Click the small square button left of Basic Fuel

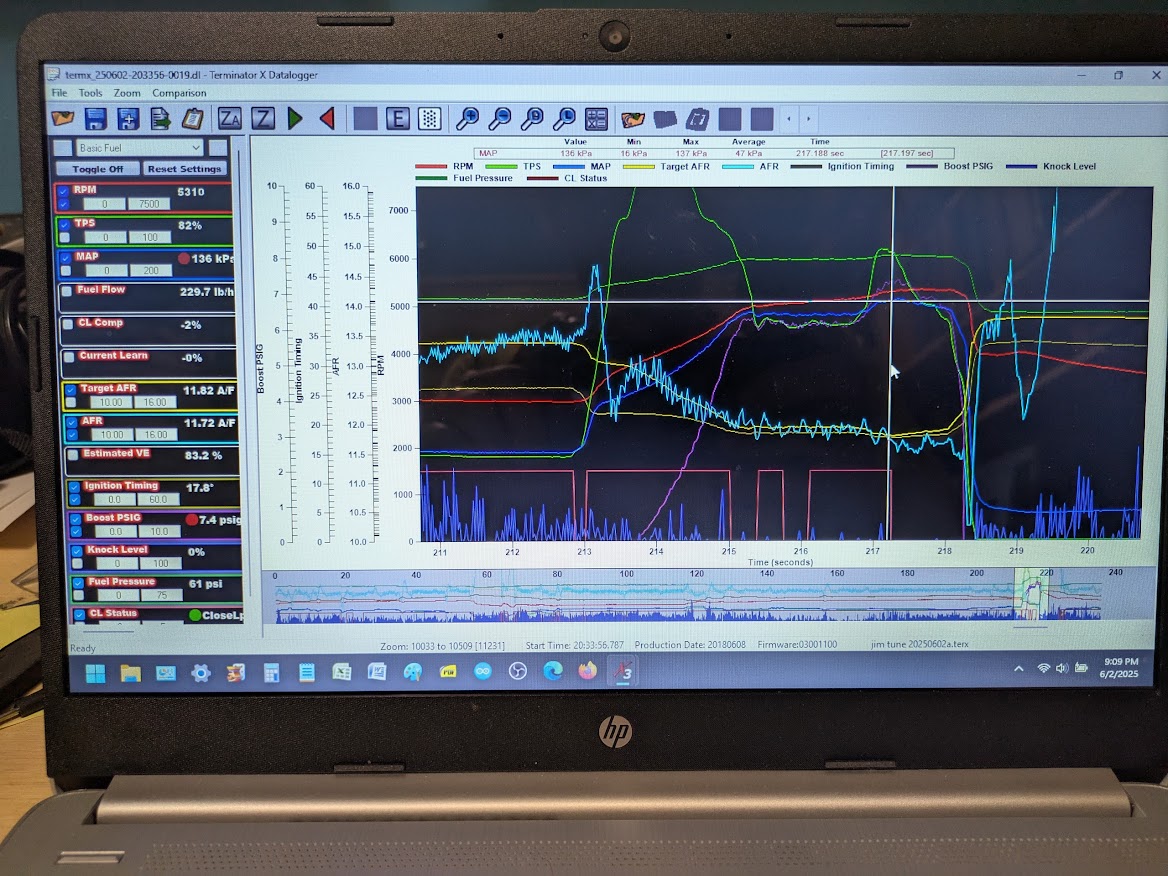point(63,147)
